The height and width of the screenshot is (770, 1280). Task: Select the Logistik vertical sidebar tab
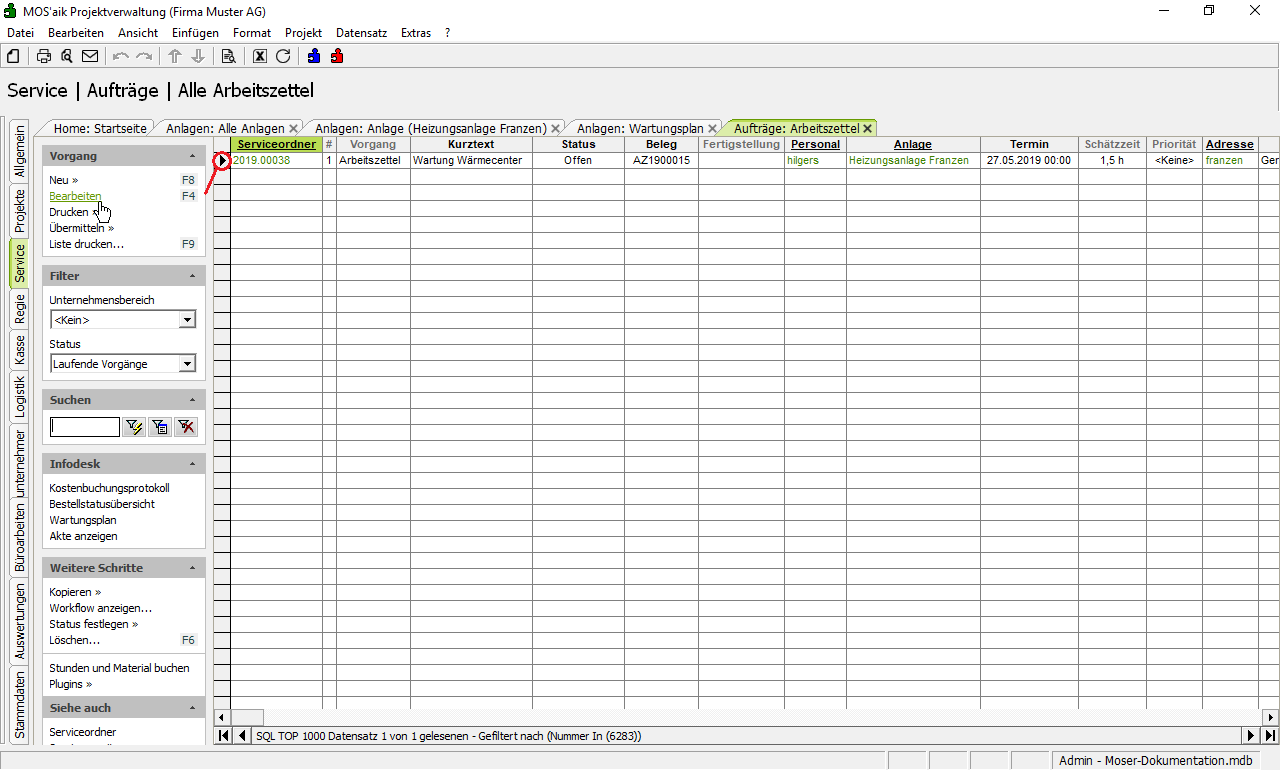(19, 397)
